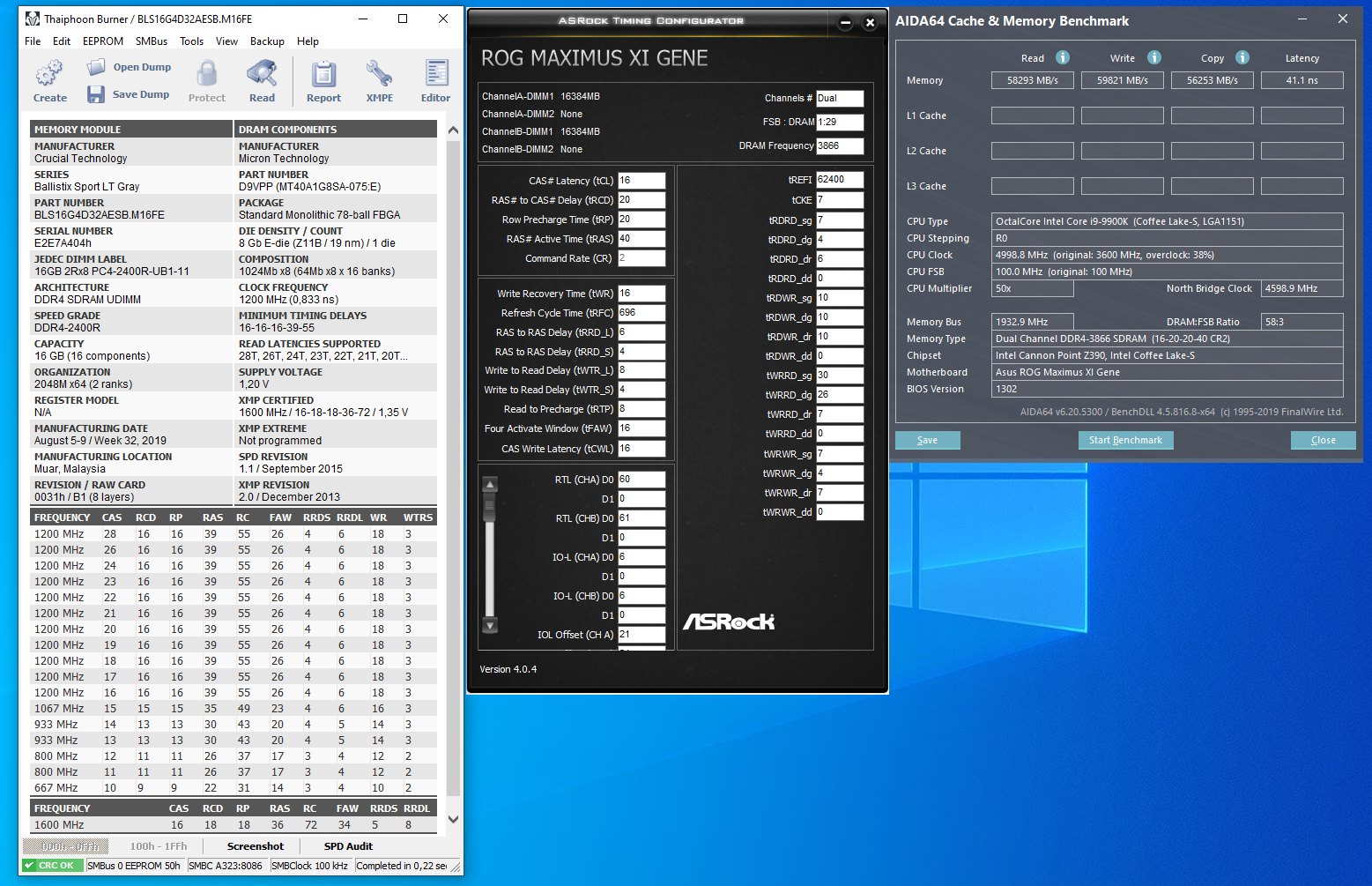The image size is (1372, 886).
Task: Click the tREFI value field
Action: click(839, 180)
